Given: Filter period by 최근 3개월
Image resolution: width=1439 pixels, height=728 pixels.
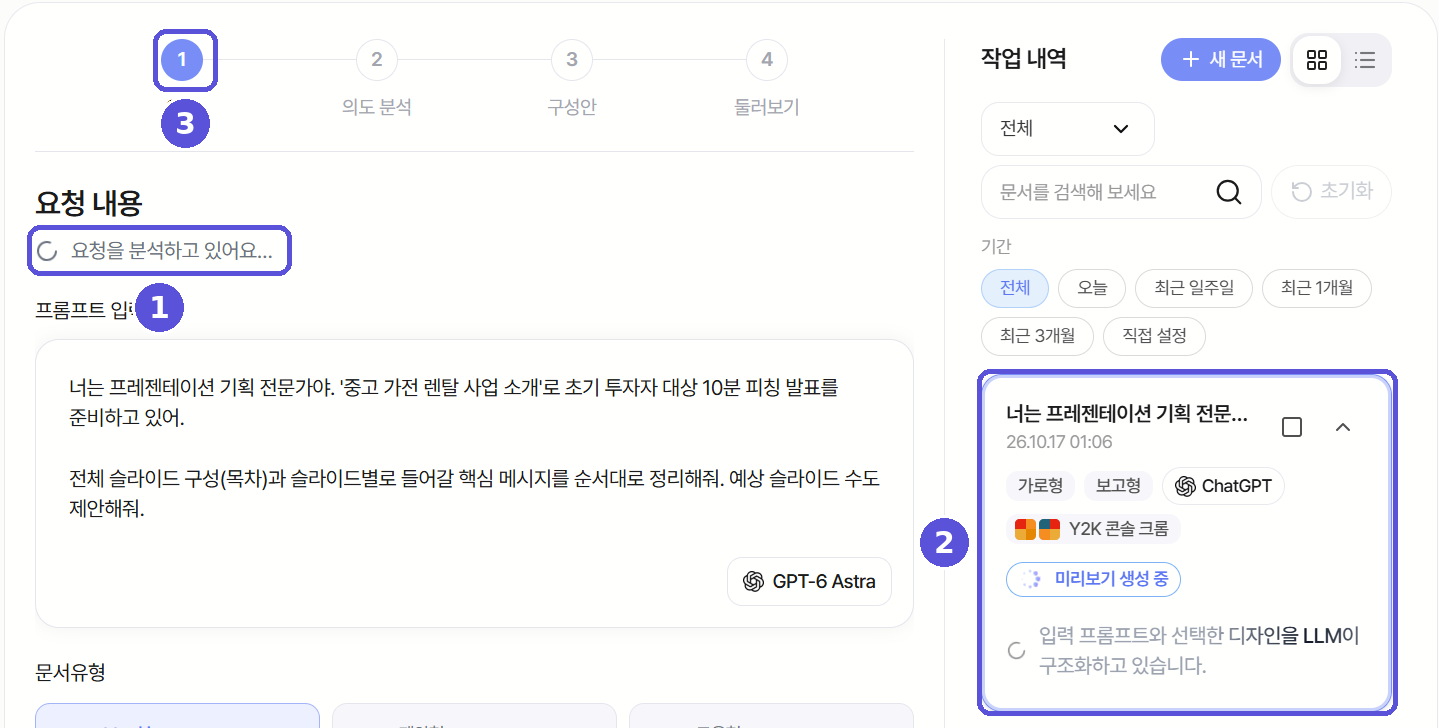Looking at the screenshot, I should coord(1037,336).
